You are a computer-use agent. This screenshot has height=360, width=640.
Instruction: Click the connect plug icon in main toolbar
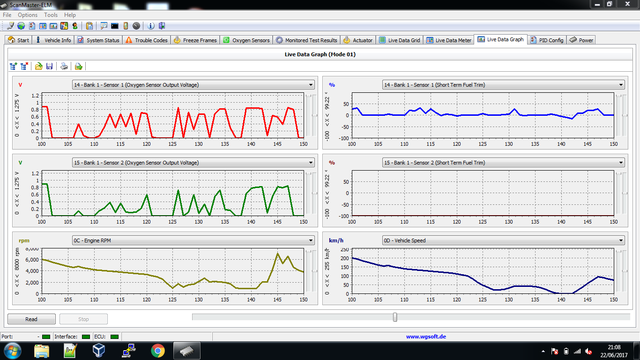11,26
